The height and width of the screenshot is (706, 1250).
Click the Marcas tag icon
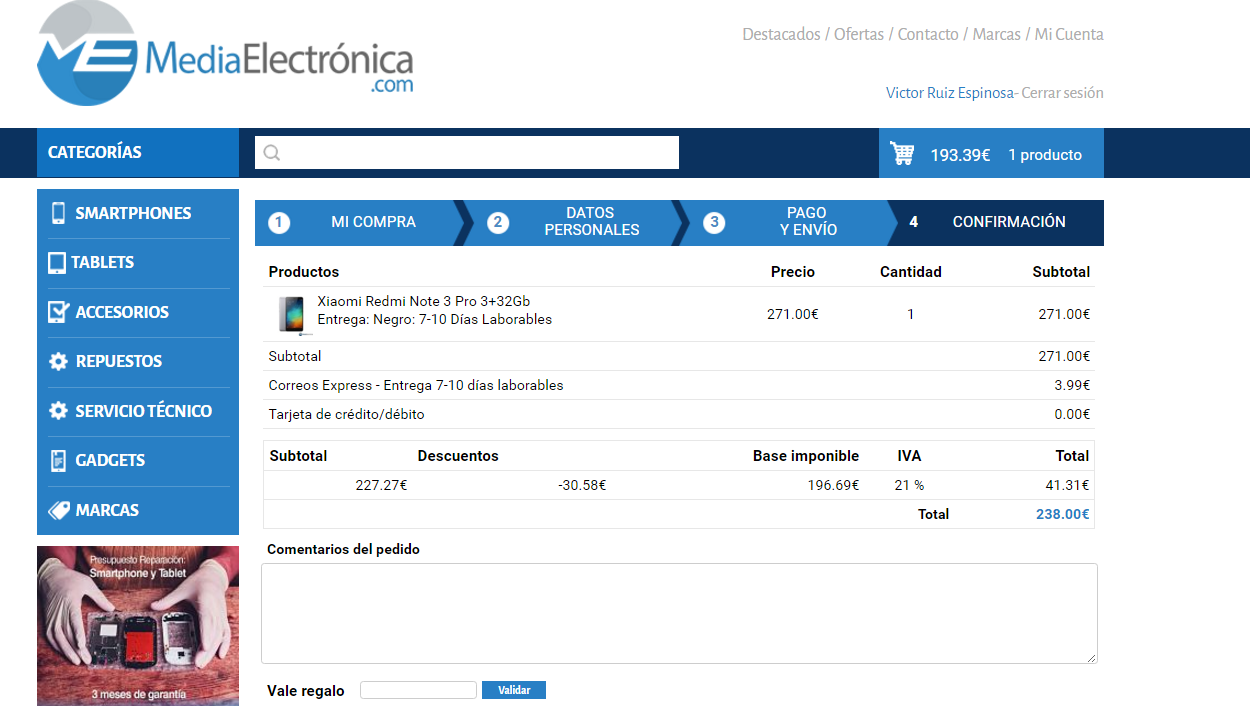pos(59,510)
